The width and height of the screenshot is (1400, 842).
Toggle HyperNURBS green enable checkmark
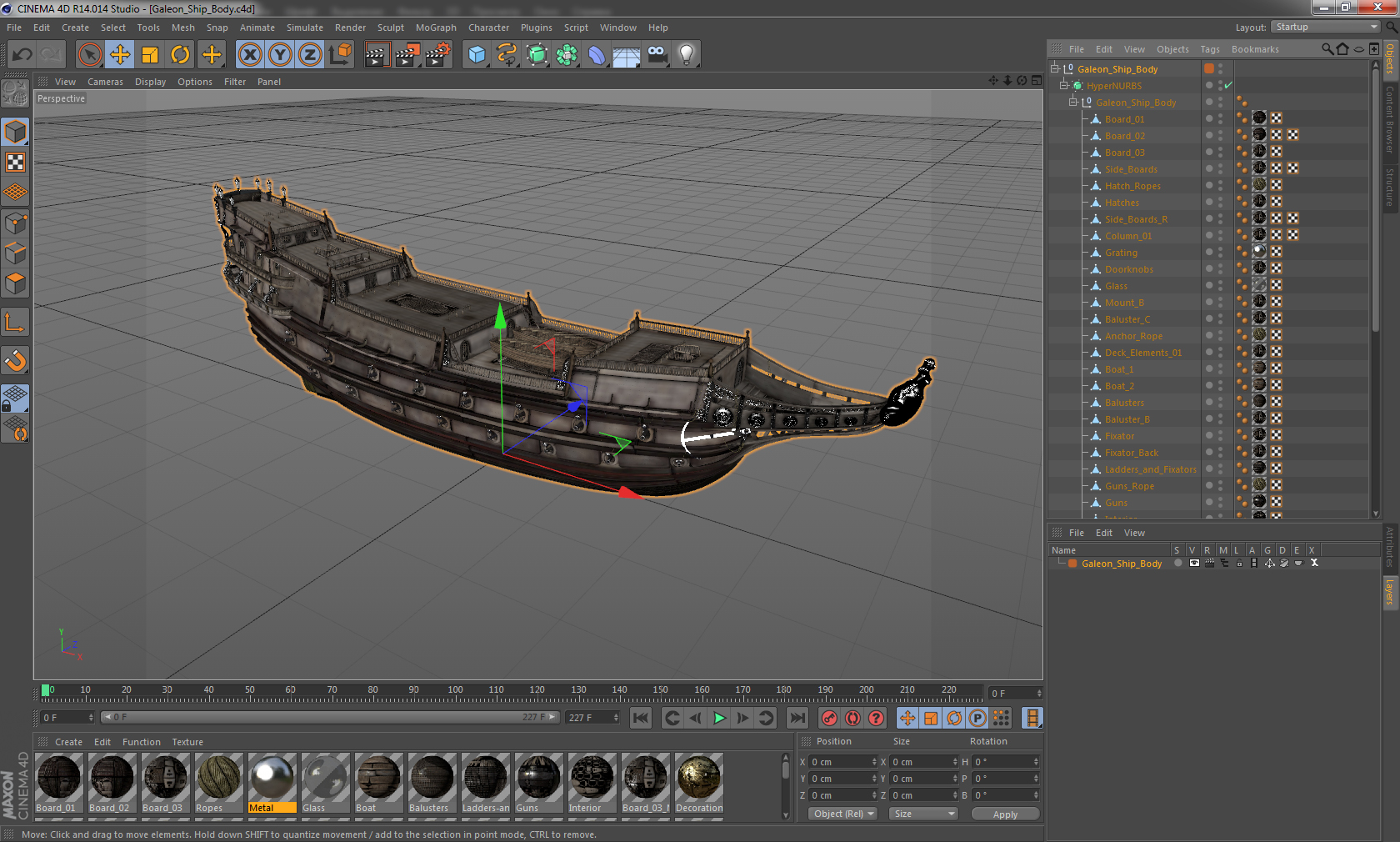[x=1228, y=85]
